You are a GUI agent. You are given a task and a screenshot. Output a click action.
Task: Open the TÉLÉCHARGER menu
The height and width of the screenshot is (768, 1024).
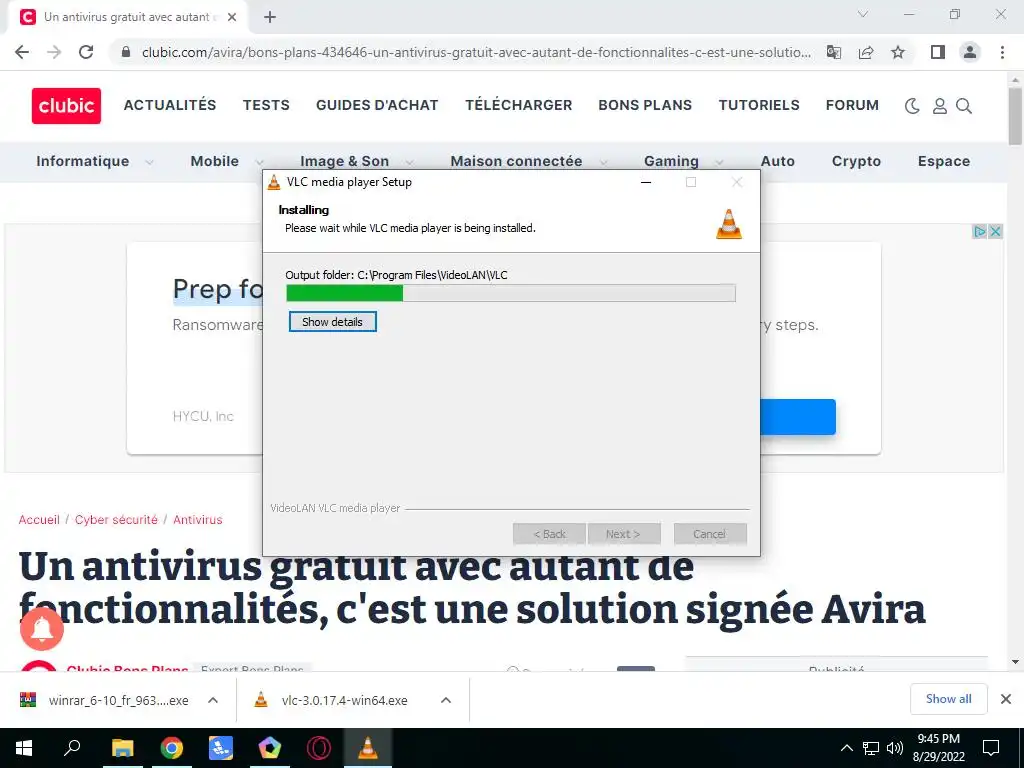tap(519, 105)
